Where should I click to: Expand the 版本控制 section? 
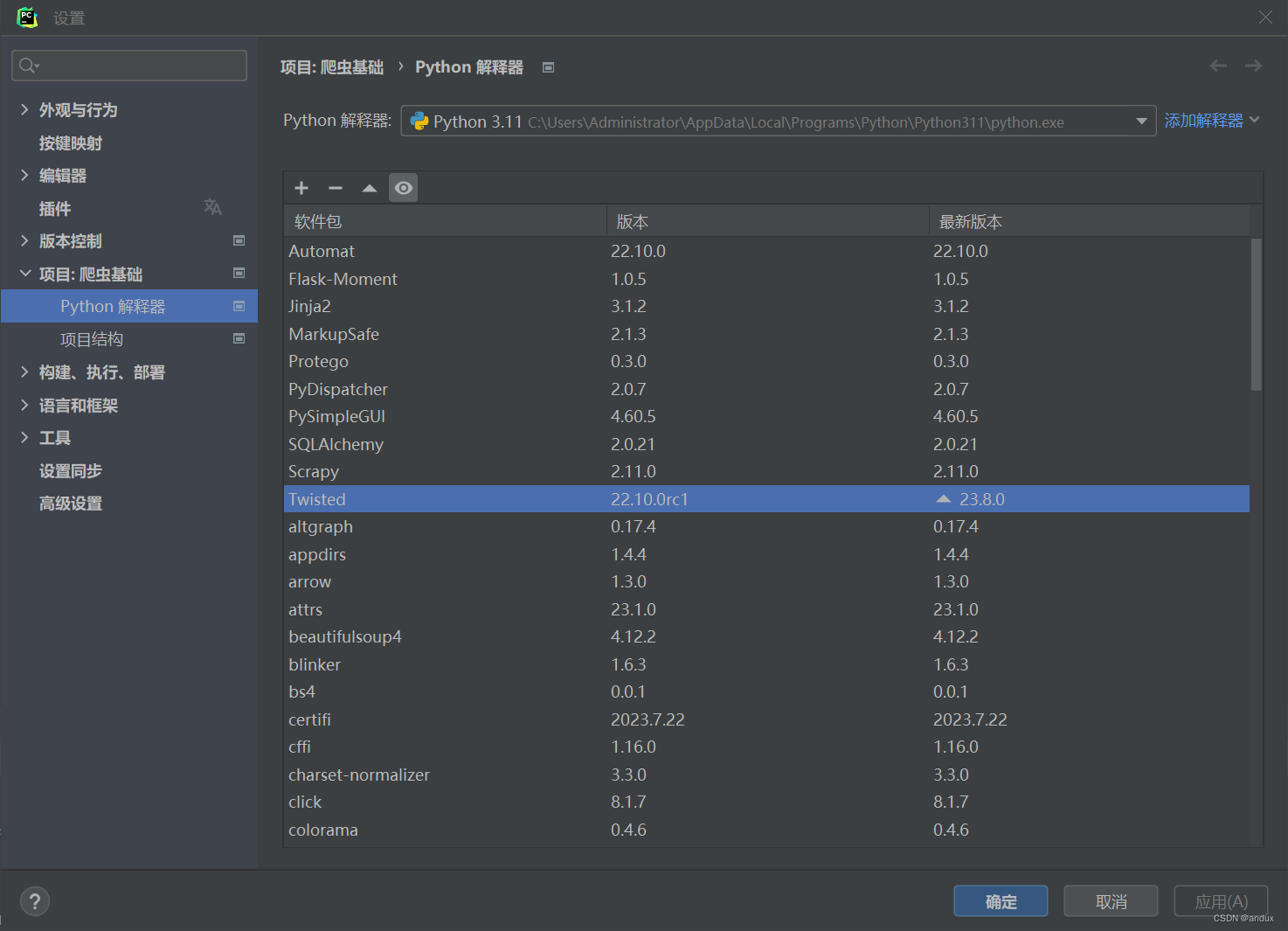(x=24, y=240)
